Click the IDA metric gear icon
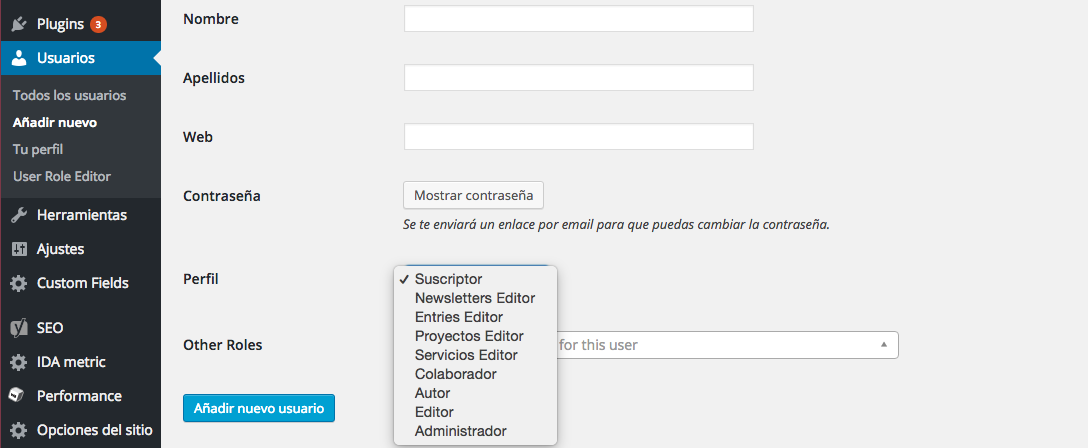The height and width of the screenshot is (448, 1088). (19, 362)
